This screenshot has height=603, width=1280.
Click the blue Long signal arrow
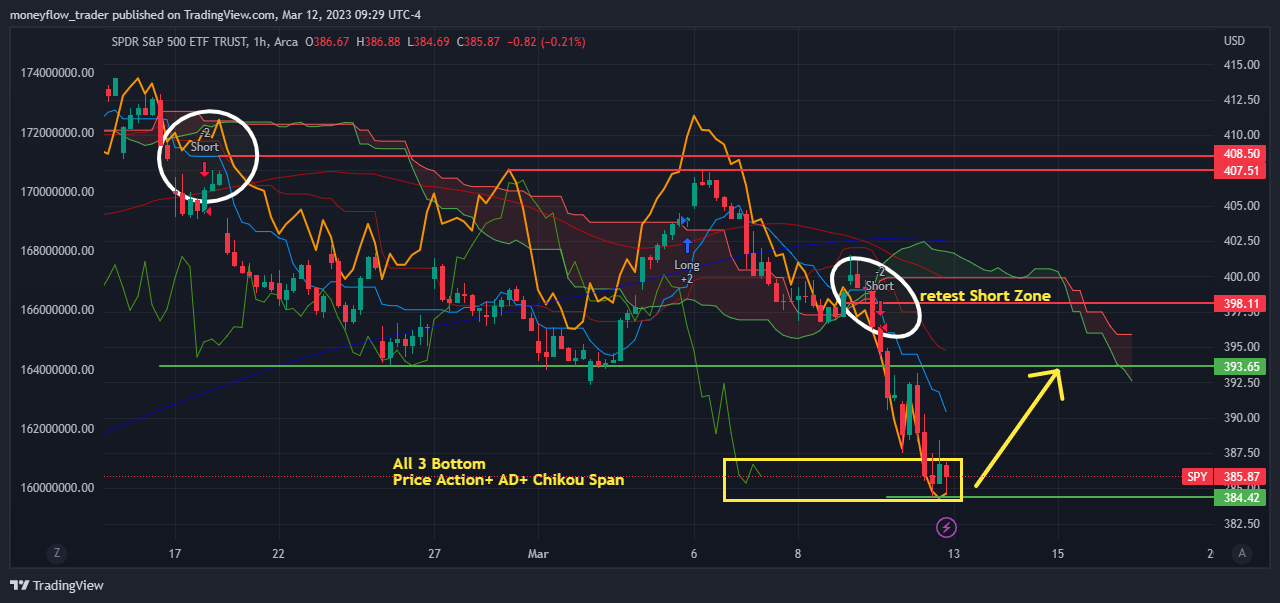tap(688, 245)
